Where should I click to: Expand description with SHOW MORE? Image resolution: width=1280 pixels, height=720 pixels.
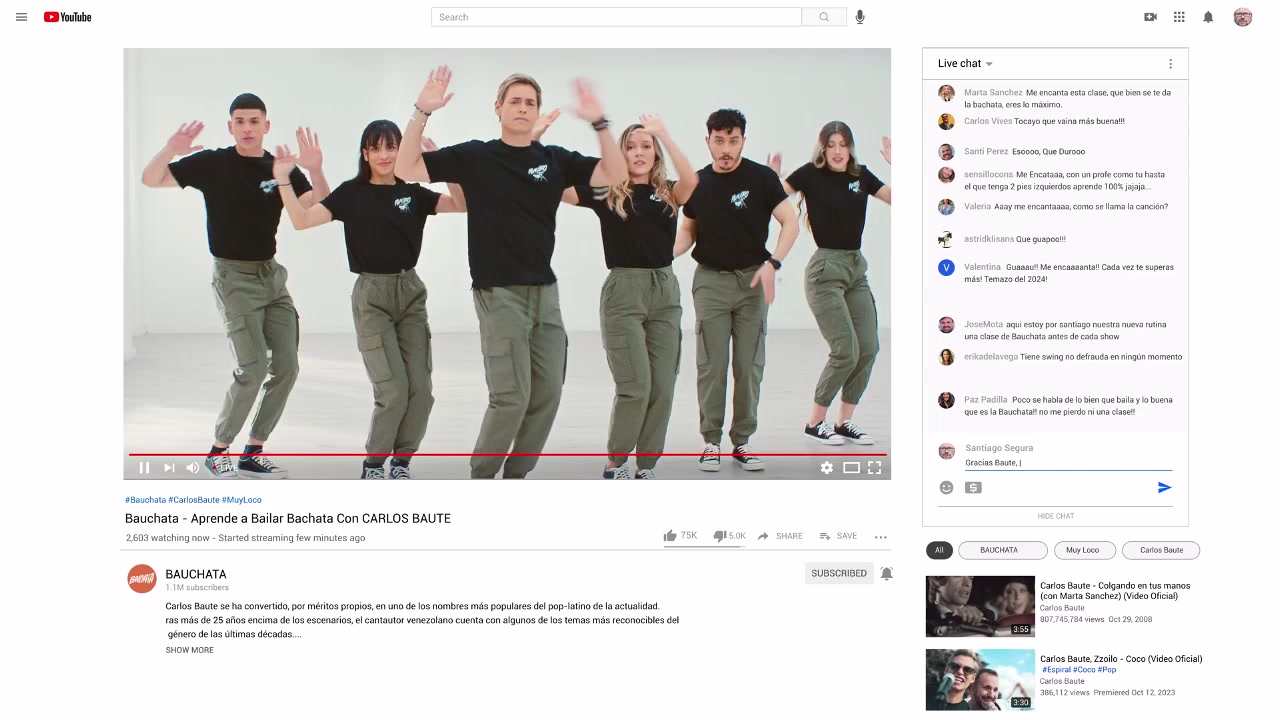tap(190, 650)
